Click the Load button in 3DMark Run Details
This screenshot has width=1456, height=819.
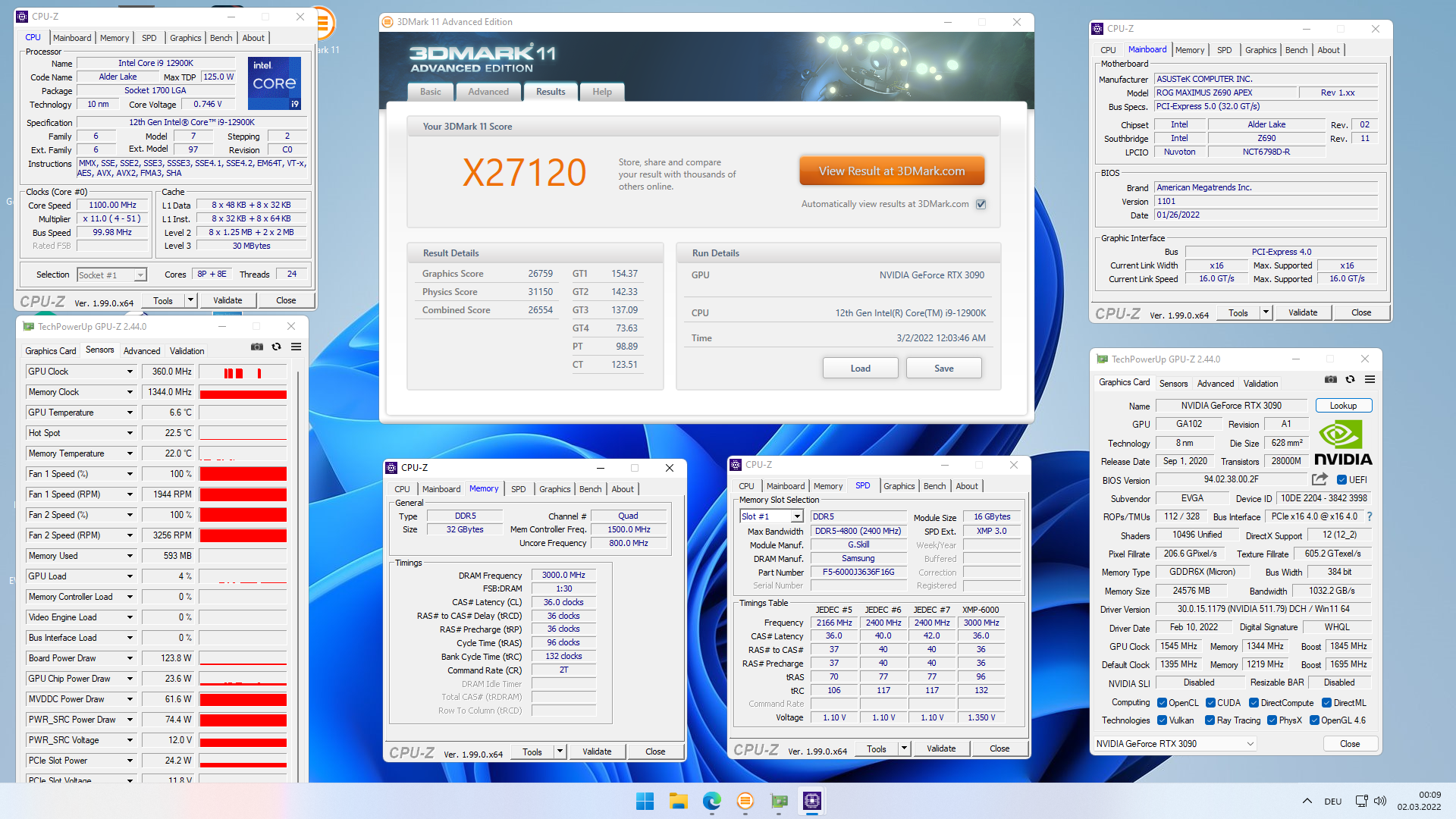[861, 369]
